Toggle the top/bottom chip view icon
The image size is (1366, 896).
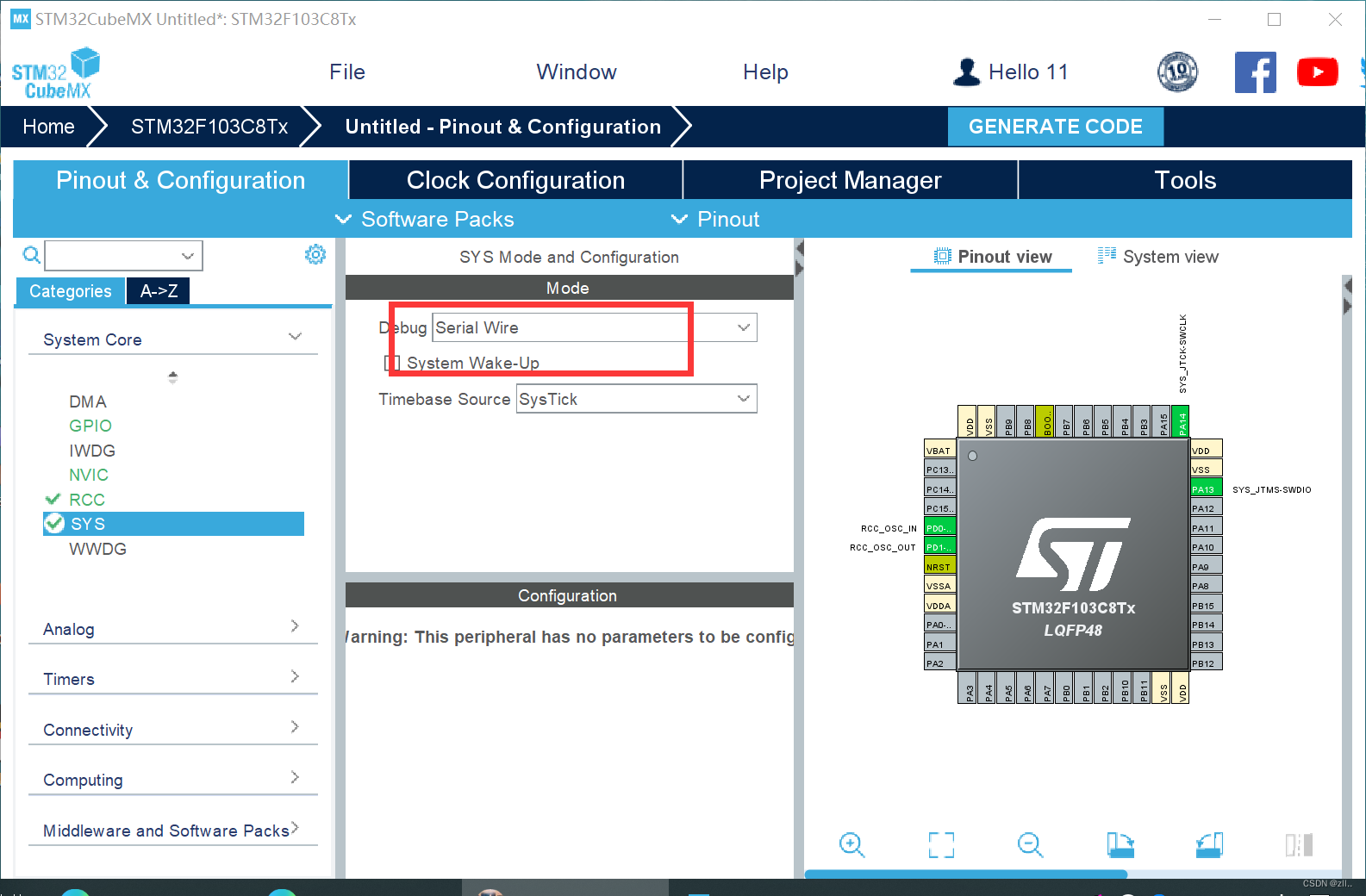(x=1299, y=845)
